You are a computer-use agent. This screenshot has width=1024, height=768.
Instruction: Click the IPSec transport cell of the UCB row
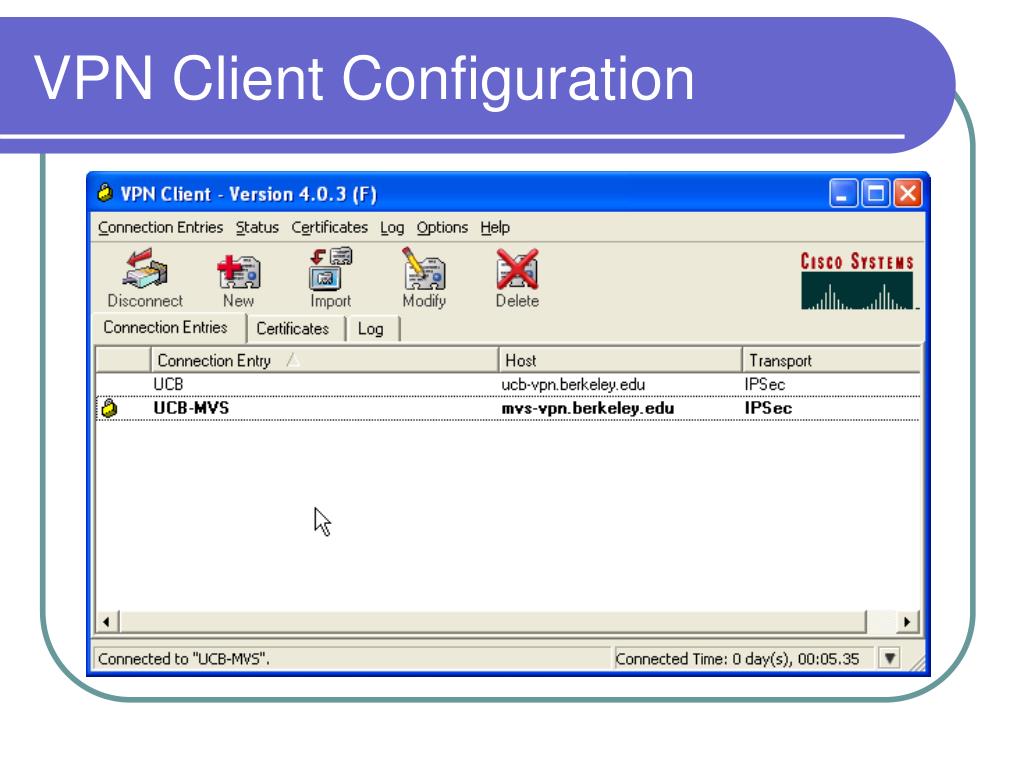764,385
